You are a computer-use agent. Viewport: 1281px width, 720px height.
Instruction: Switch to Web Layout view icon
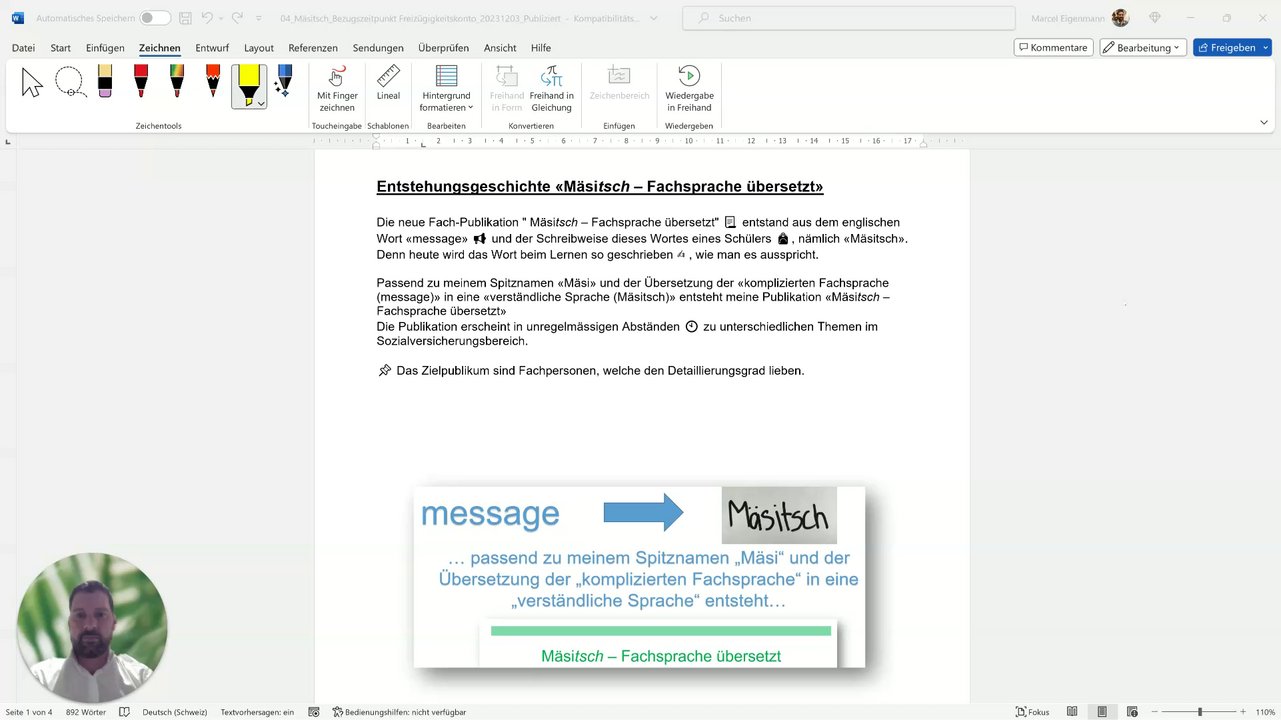(1131, 712)
